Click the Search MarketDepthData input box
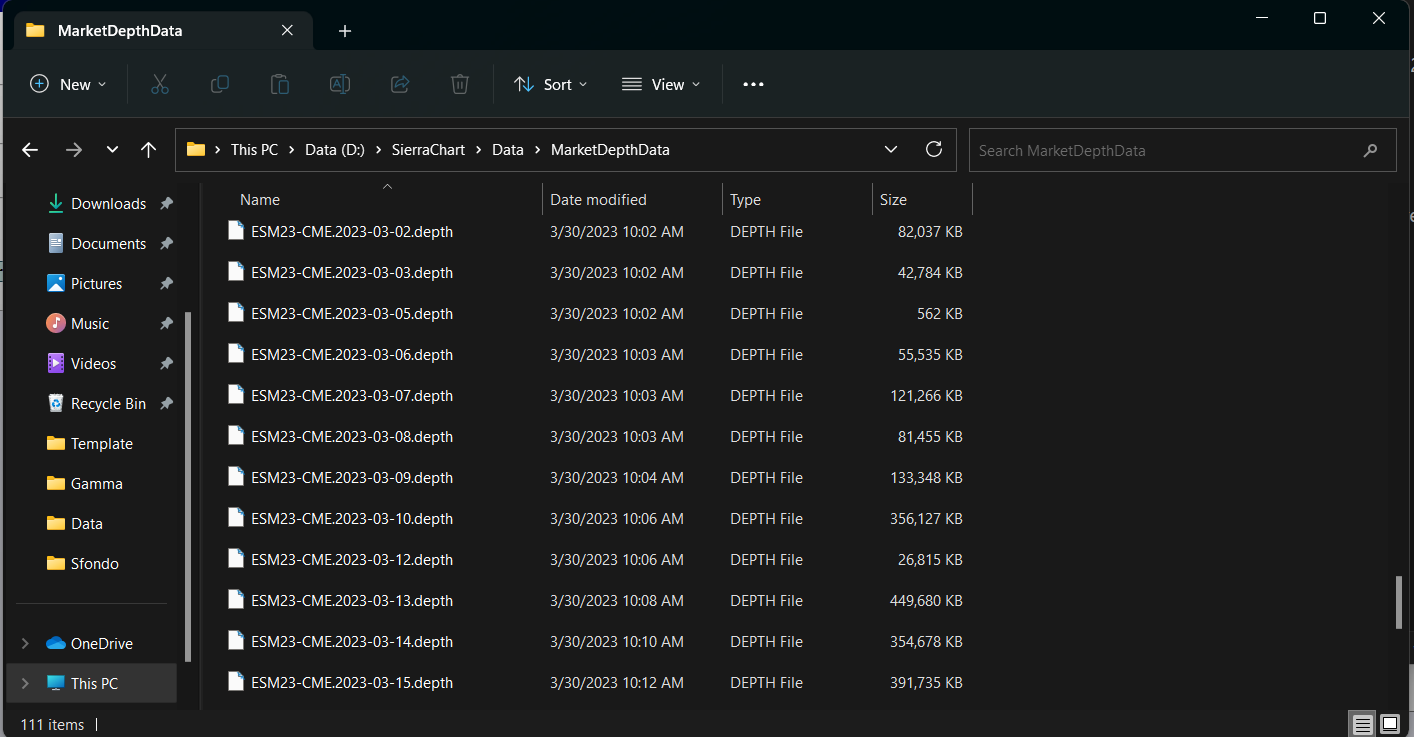Screen dimensions: 1414x737 click(1165, 150)
